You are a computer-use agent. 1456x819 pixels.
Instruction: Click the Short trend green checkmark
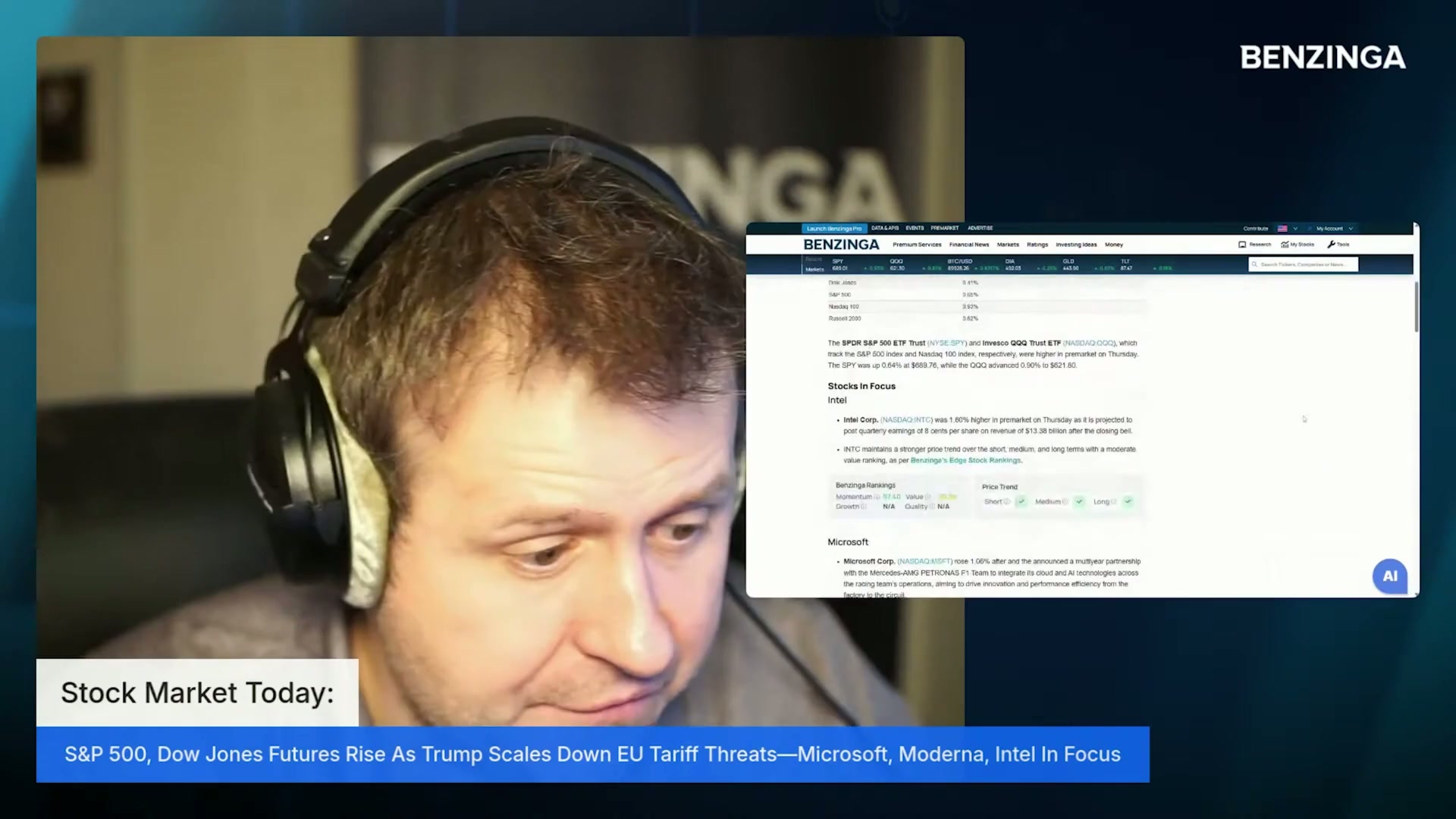(1021, 502)
